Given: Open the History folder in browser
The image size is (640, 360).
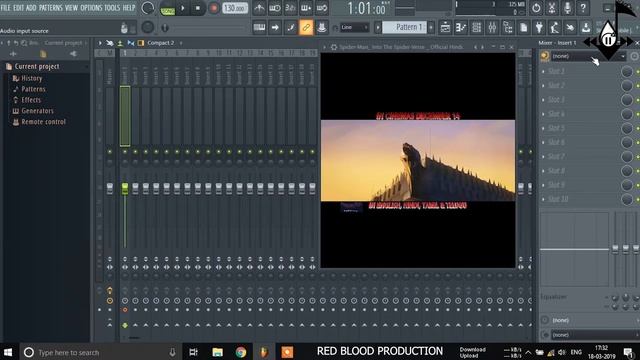Looking at the screenshot, I should coord(31,78).
